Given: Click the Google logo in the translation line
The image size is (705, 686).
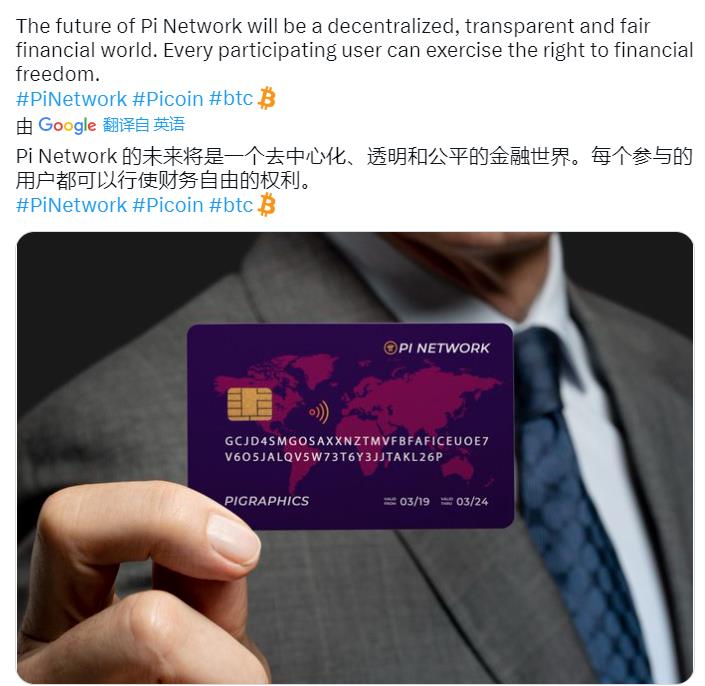Looking at the screenshot, I should pyautogui.click(x=67, y=125).
